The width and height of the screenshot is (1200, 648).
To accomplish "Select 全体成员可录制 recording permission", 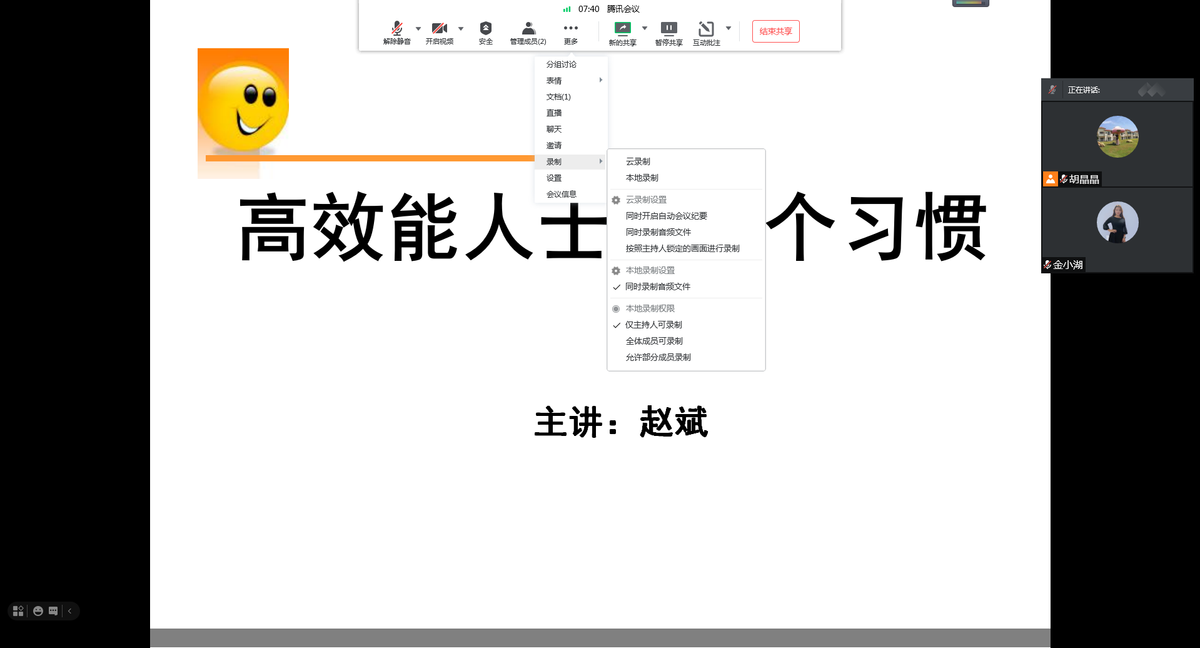I will click(x=654, y=341).
